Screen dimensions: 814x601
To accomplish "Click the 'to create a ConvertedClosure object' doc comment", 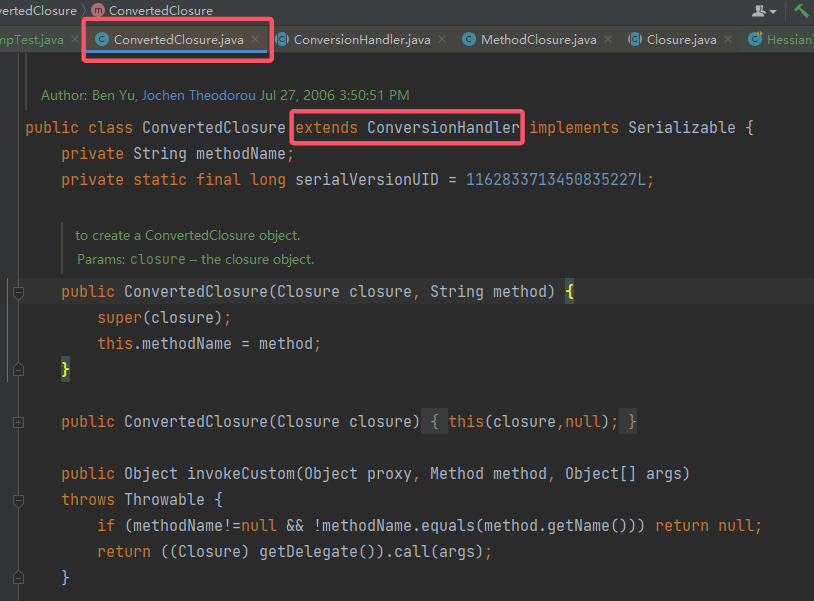I will tap(187, 235).
